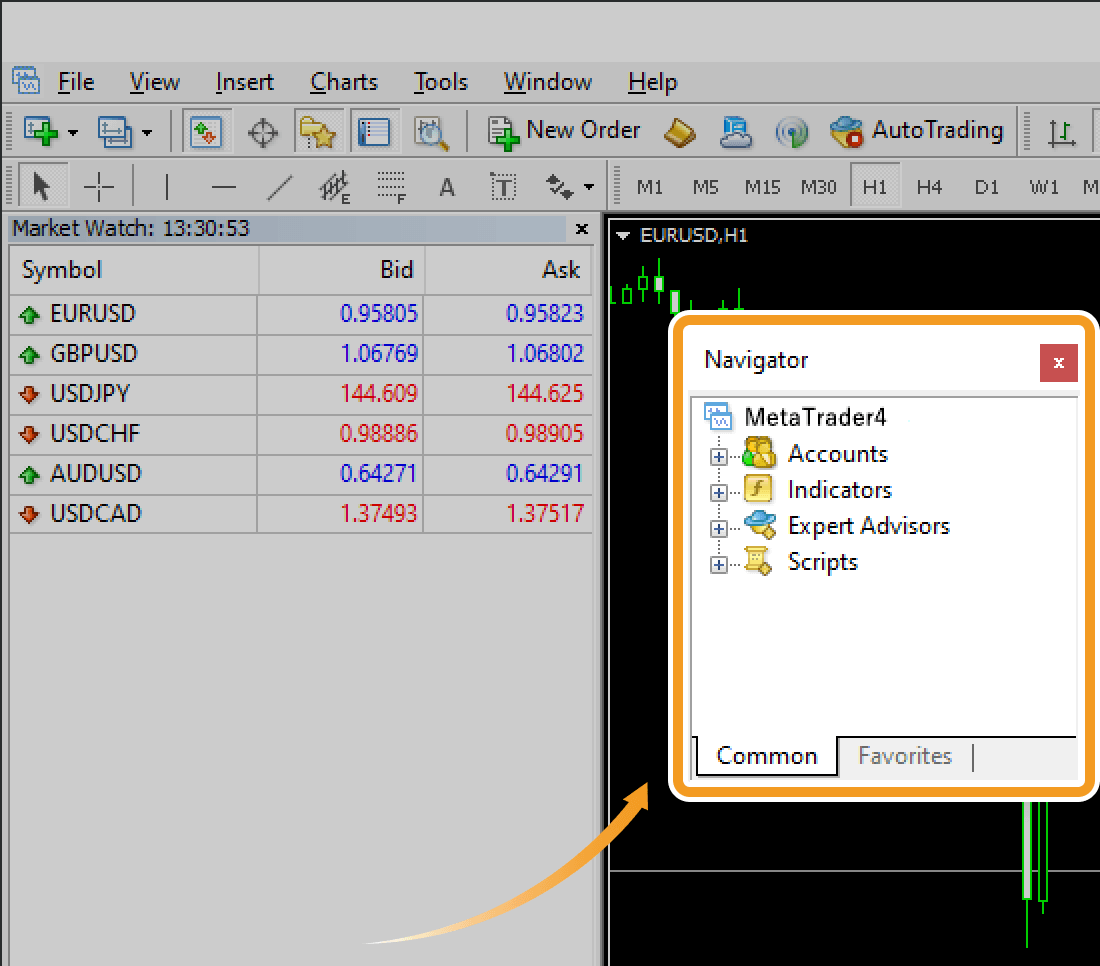Image resolution: width=1100 pixels, height=966 pixels.
Task: Switch chart to the H4 timeframe
Action: pyautogui.click(x=929, y=187)
